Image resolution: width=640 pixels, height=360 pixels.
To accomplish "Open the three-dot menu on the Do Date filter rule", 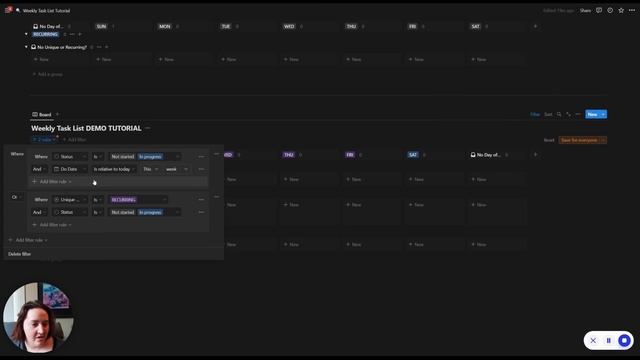I will 201,169.
